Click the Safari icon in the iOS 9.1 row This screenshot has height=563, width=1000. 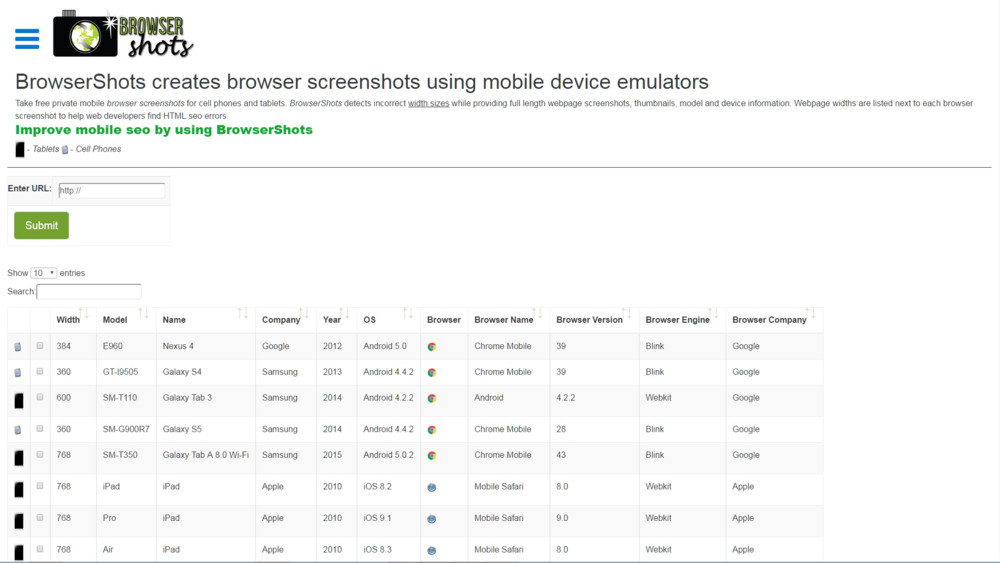432,519
